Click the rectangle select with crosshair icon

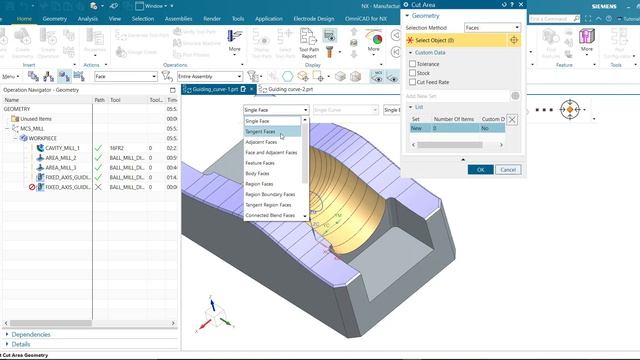(x=318, y=76)
